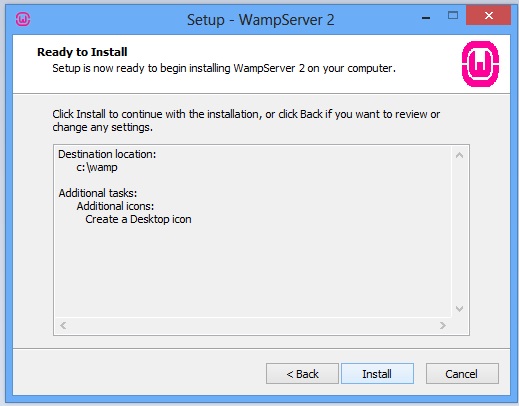The image size is (519, 406).
Task: Click the vertical scrollbar track in summary
Action: tap(460, 232)
